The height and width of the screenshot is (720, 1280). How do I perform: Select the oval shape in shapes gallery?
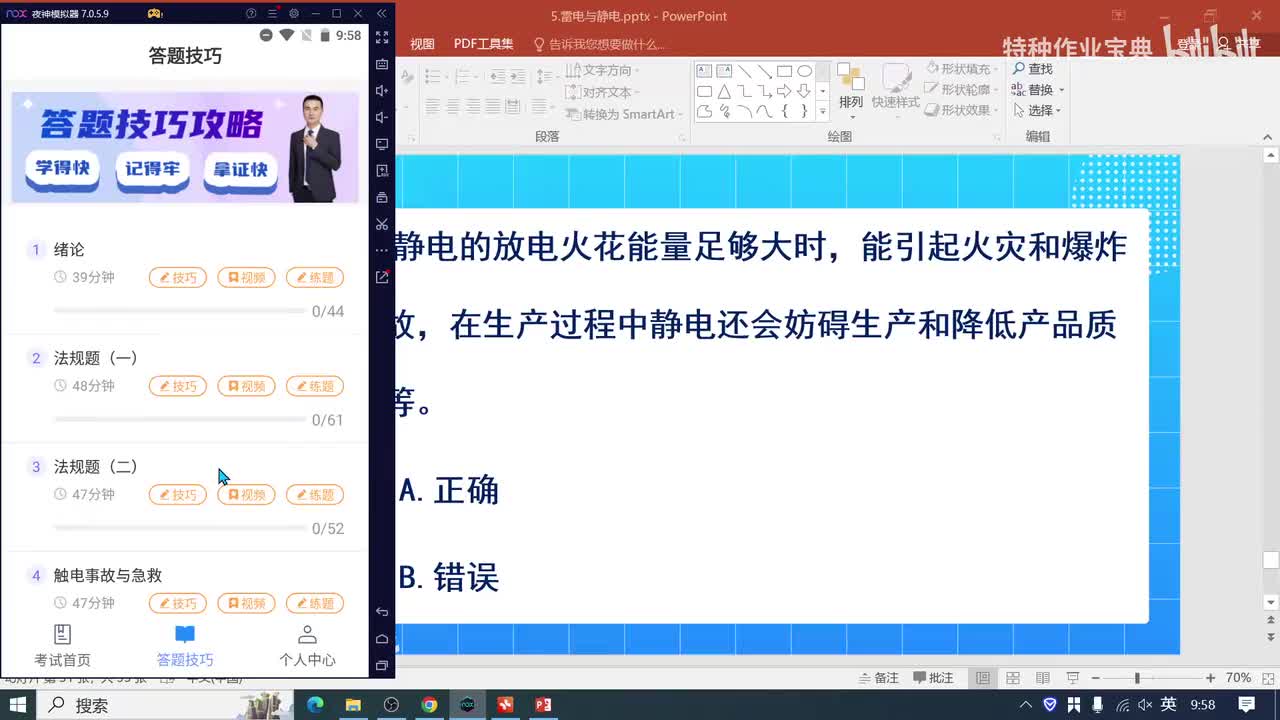tap(804, 71)
